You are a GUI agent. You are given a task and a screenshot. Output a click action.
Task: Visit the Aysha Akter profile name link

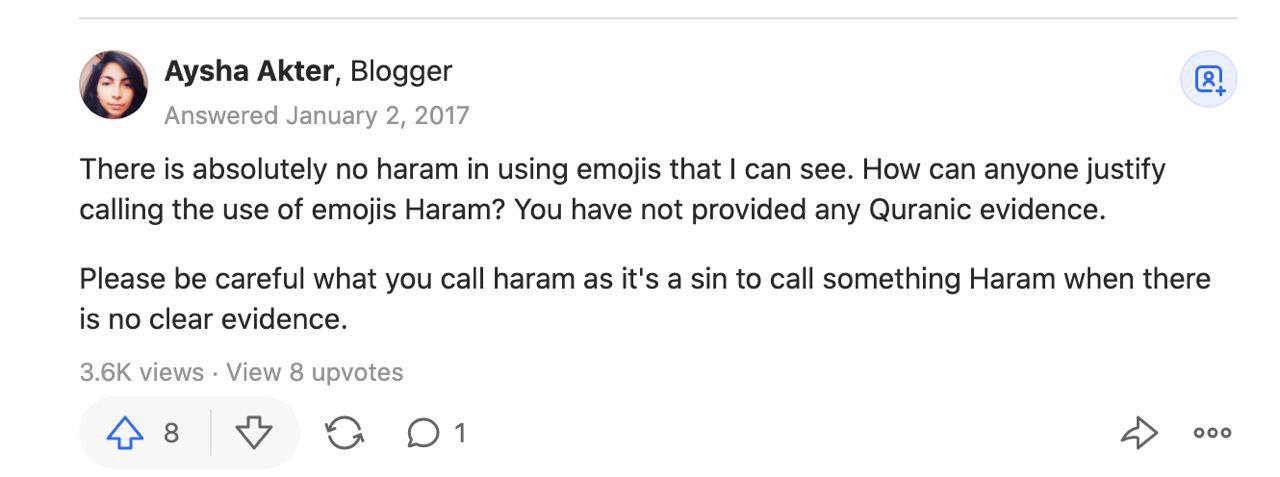tap(248, 71)
